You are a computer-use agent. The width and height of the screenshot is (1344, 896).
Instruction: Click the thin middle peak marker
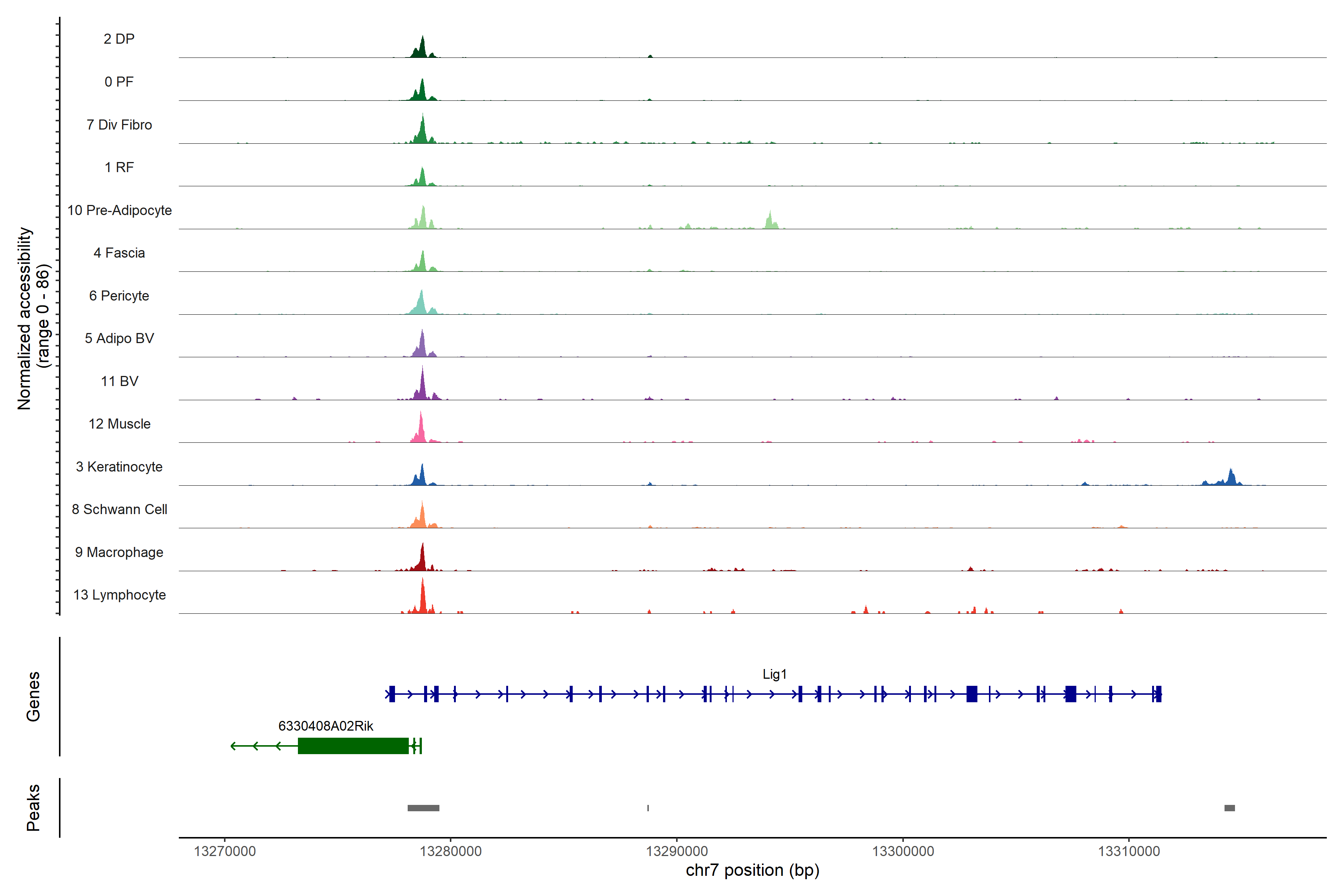click(x=647, y=808)
